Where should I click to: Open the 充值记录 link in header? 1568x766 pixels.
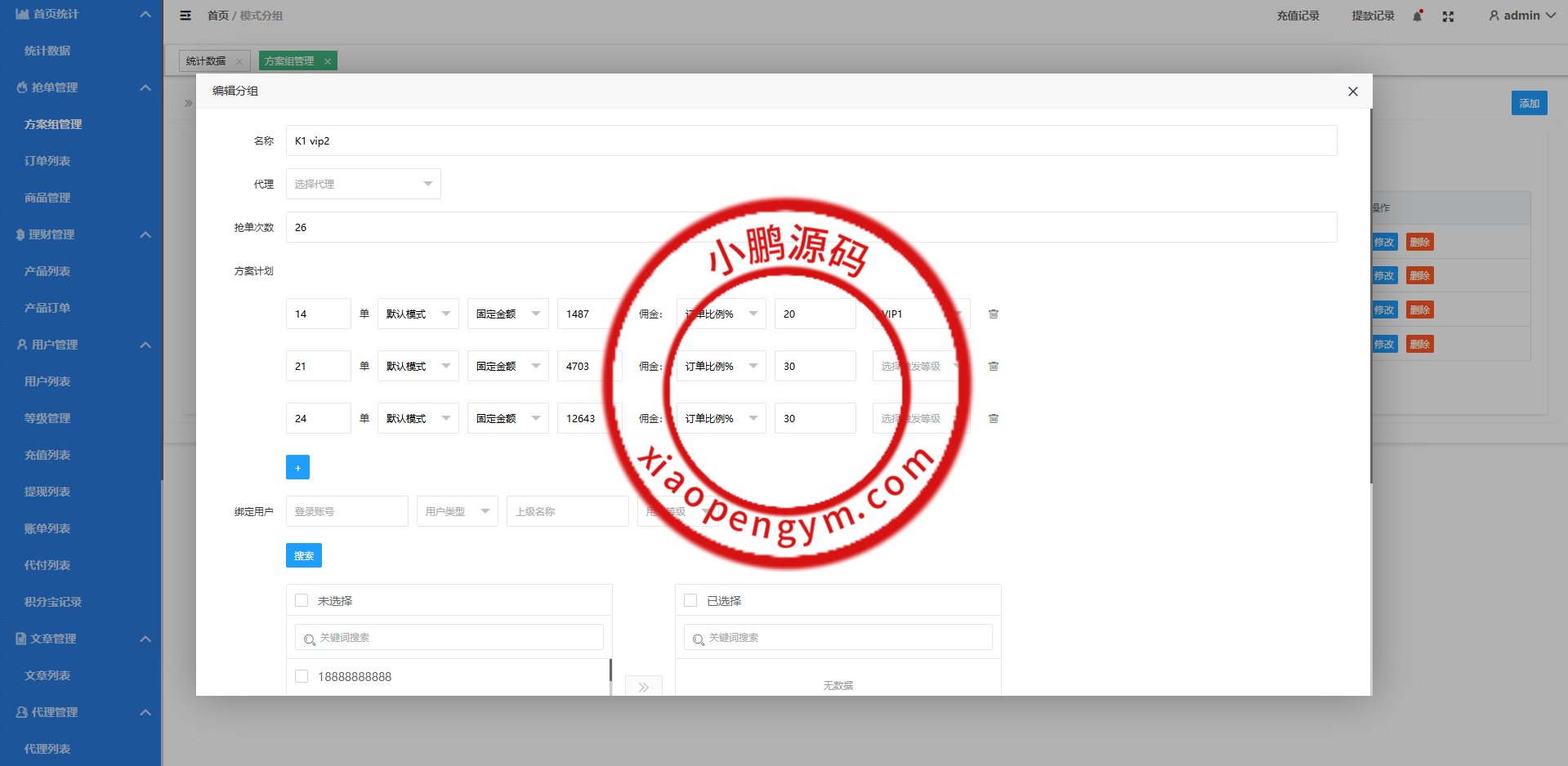point(1298,16)
